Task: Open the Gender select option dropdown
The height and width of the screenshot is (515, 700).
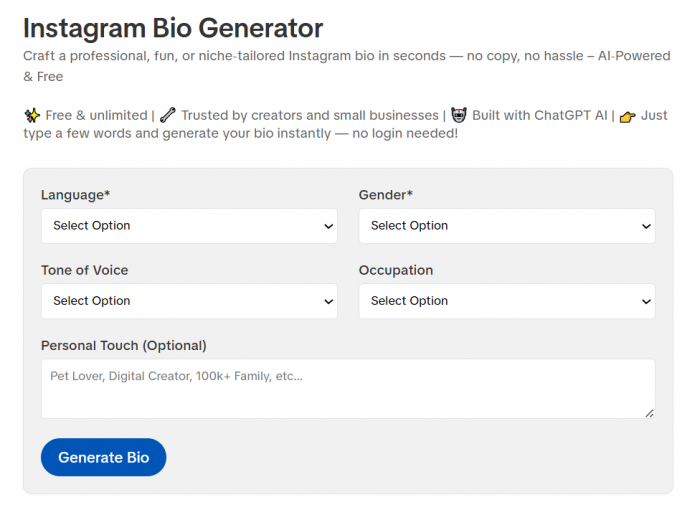Action: [507, 226]
